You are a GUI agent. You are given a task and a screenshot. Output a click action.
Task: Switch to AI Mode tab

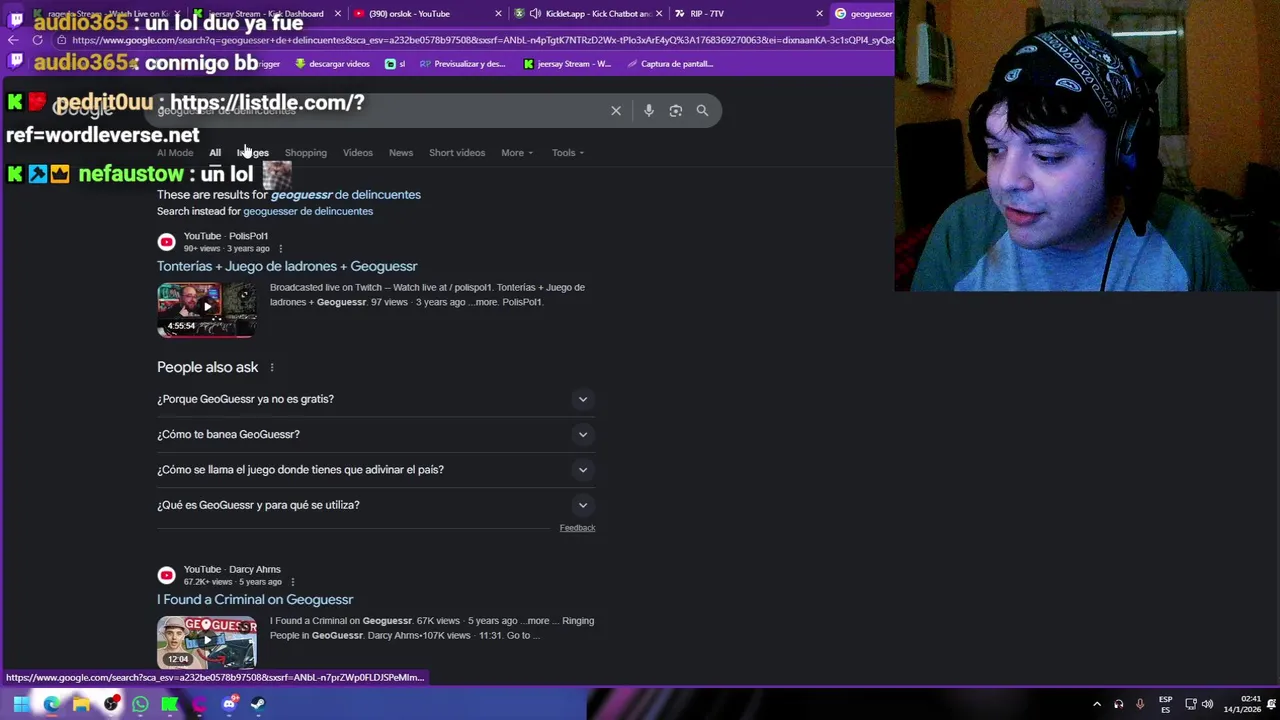175,153
